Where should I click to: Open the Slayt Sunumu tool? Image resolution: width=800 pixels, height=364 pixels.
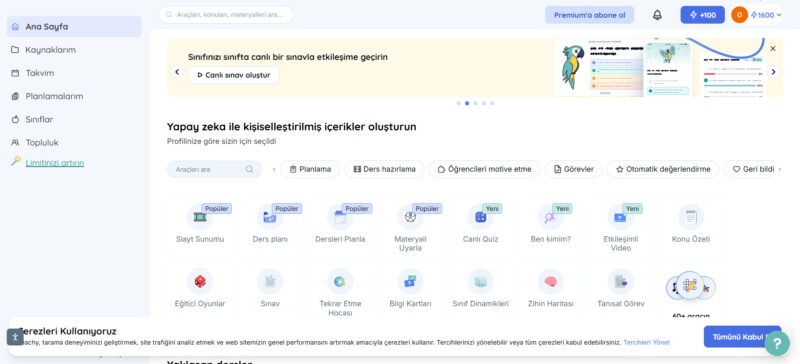pos(200,226)
